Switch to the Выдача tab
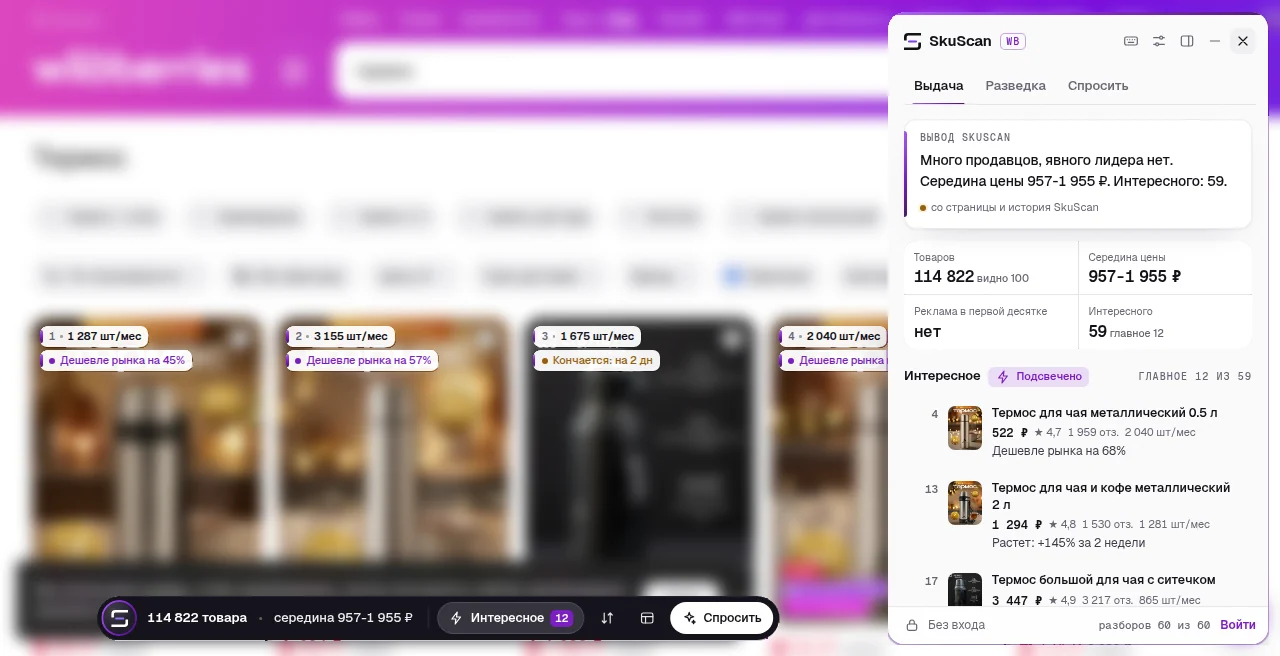This screenshot has width=1280, height=656. tap(939, 85)
